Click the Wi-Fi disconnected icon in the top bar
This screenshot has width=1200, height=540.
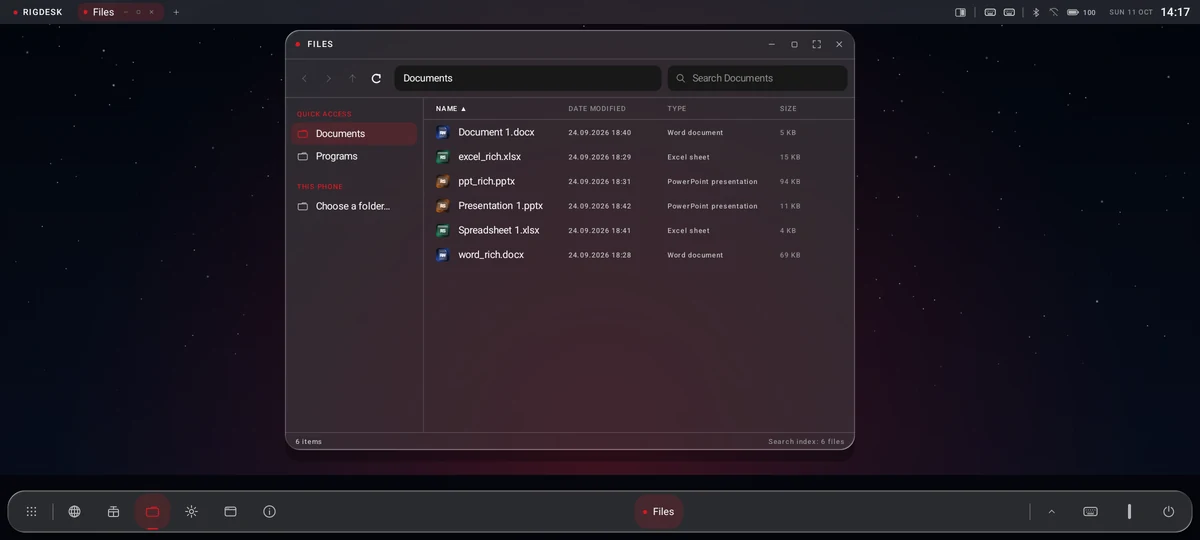point(1053,12)
